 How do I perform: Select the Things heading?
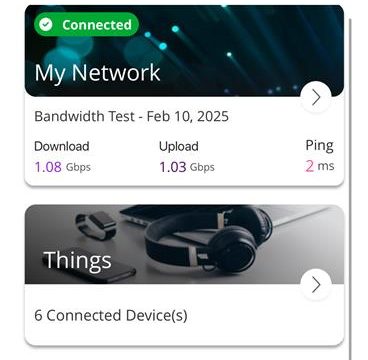(x=77, y=260)
